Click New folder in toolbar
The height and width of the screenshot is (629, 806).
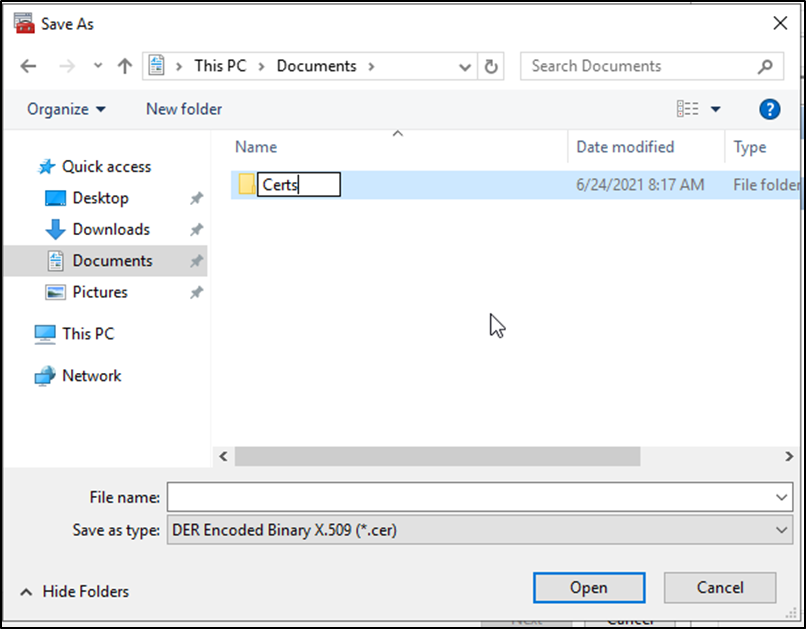tap(184, 109)
